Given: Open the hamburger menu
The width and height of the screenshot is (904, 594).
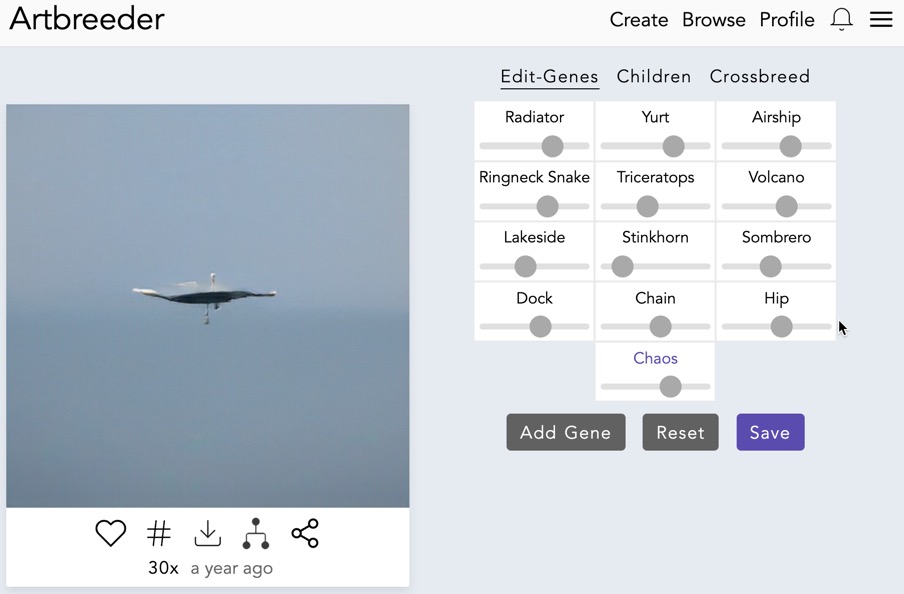Looking at the screenshot, I should pyautogui.click(x=881, y=19).
